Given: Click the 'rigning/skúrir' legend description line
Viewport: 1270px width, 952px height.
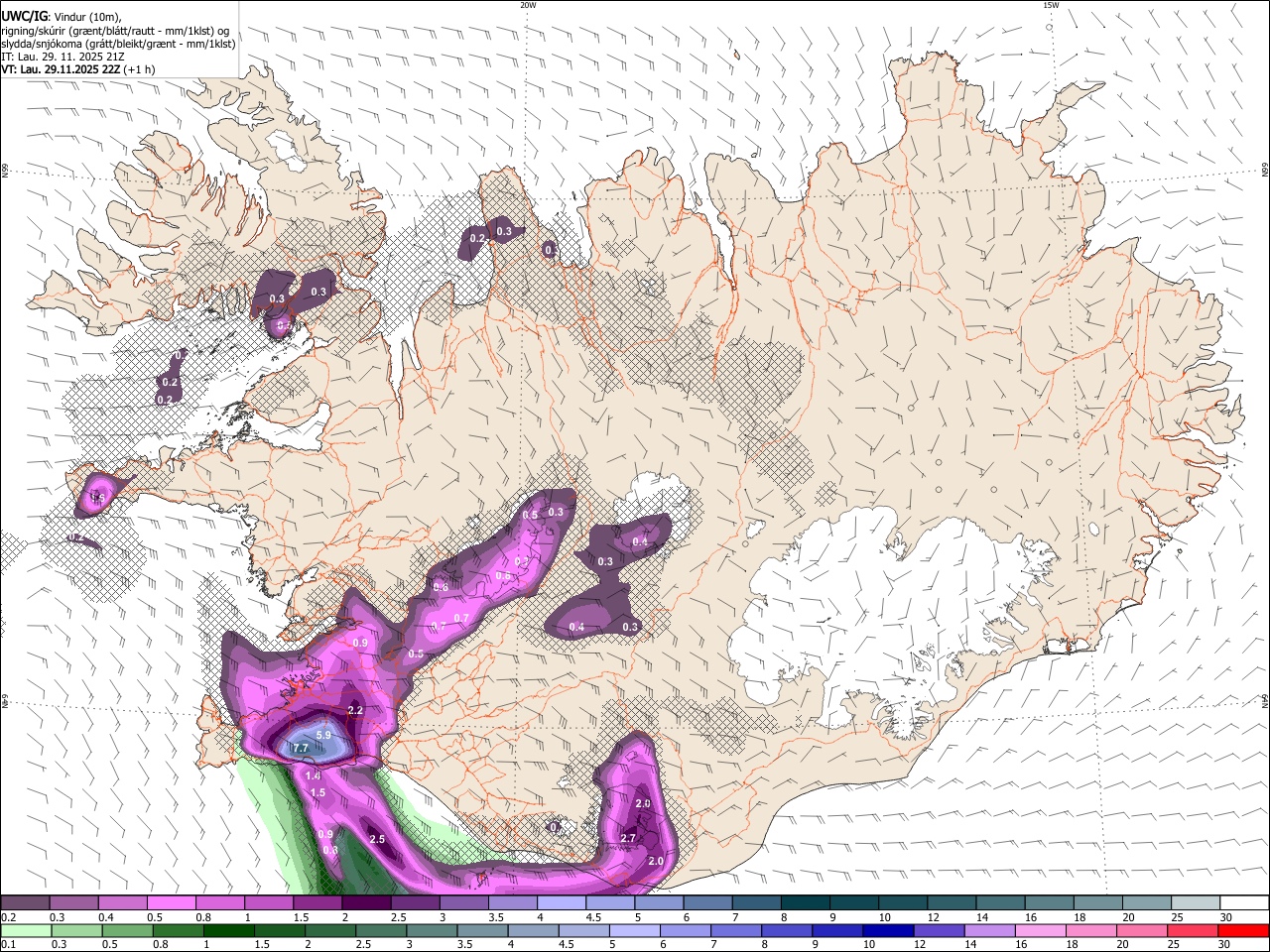Looking at the screenshot, I should pos(115,31).
